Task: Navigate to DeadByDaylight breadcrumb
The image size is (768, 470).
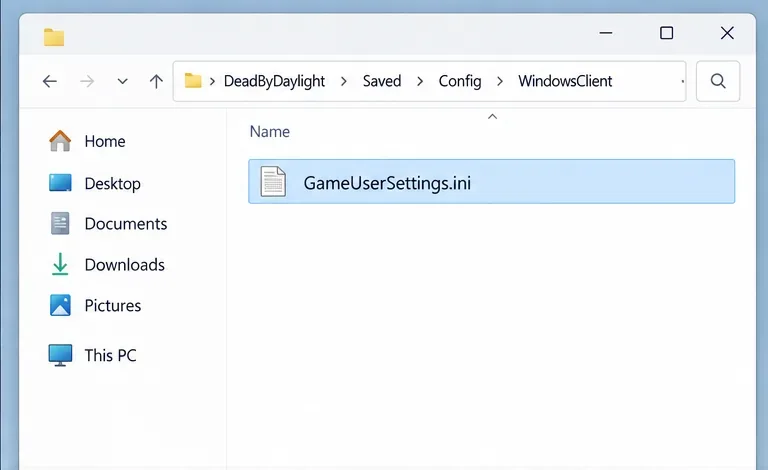Action: (x=274, y=81)
